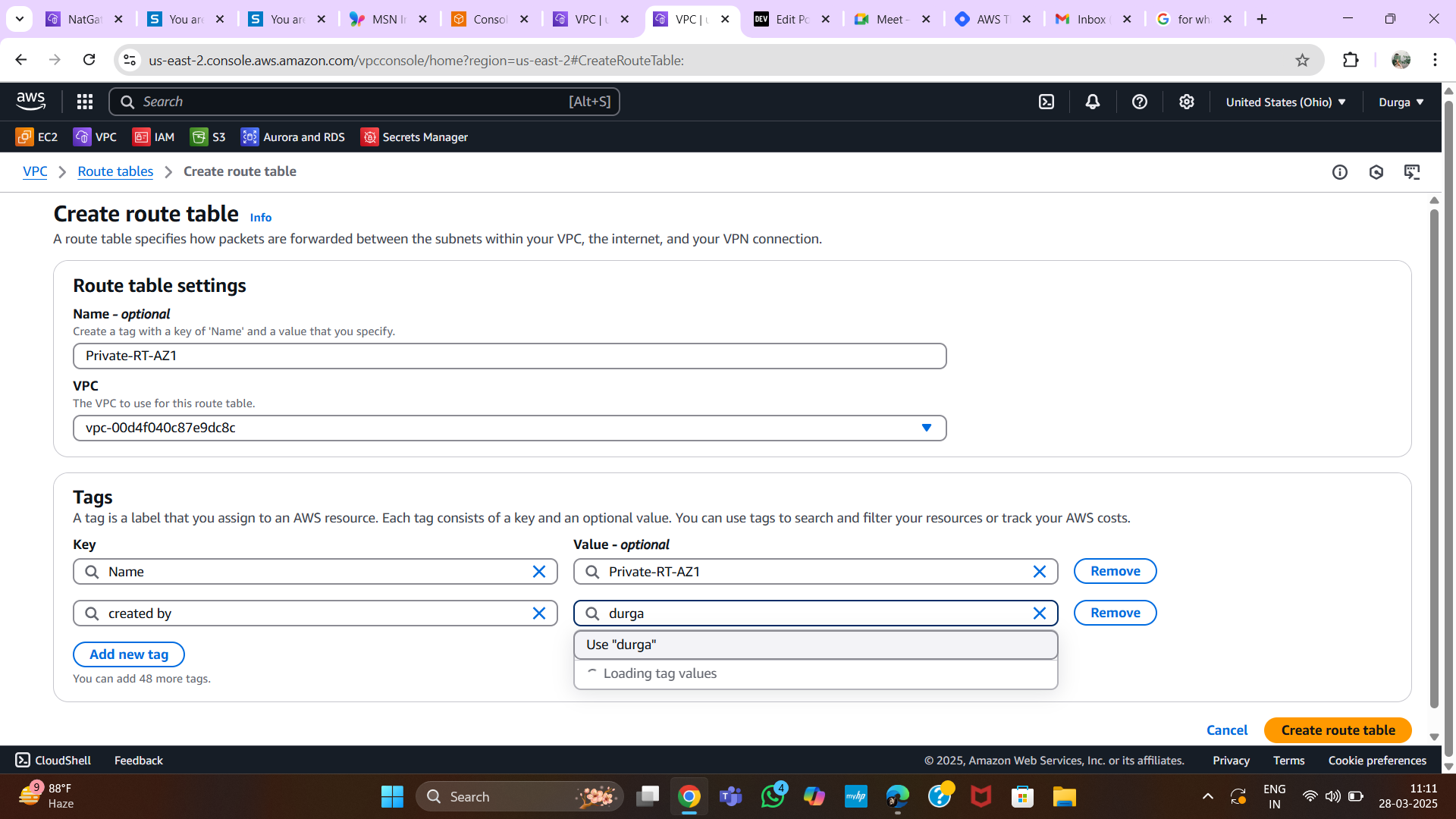Open the Privacy footer link
Screen dimensions: 1456x819
click(1231, 760)
